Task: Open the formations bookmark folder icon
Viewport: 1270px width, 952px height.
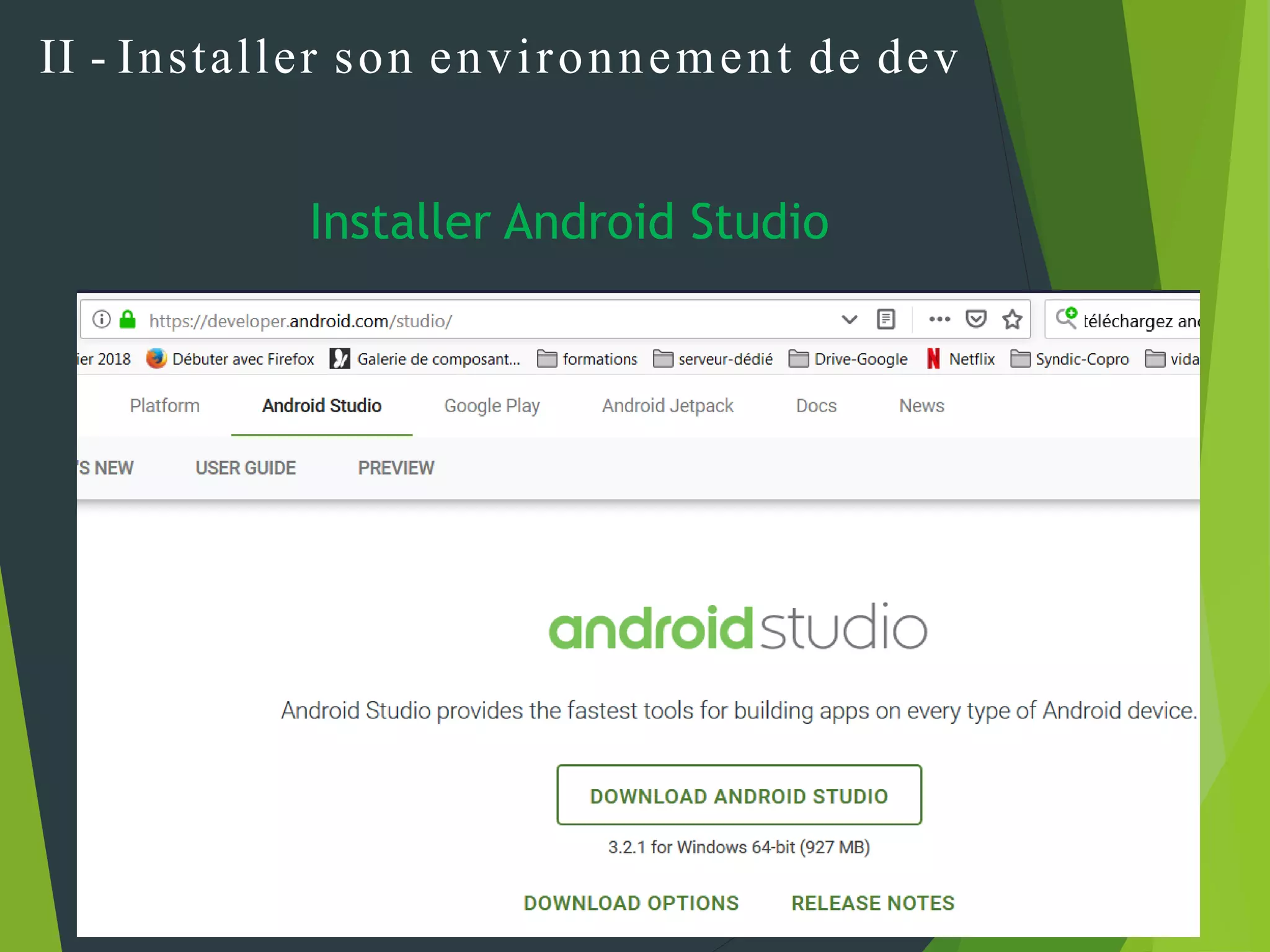Action: point(546,359)
